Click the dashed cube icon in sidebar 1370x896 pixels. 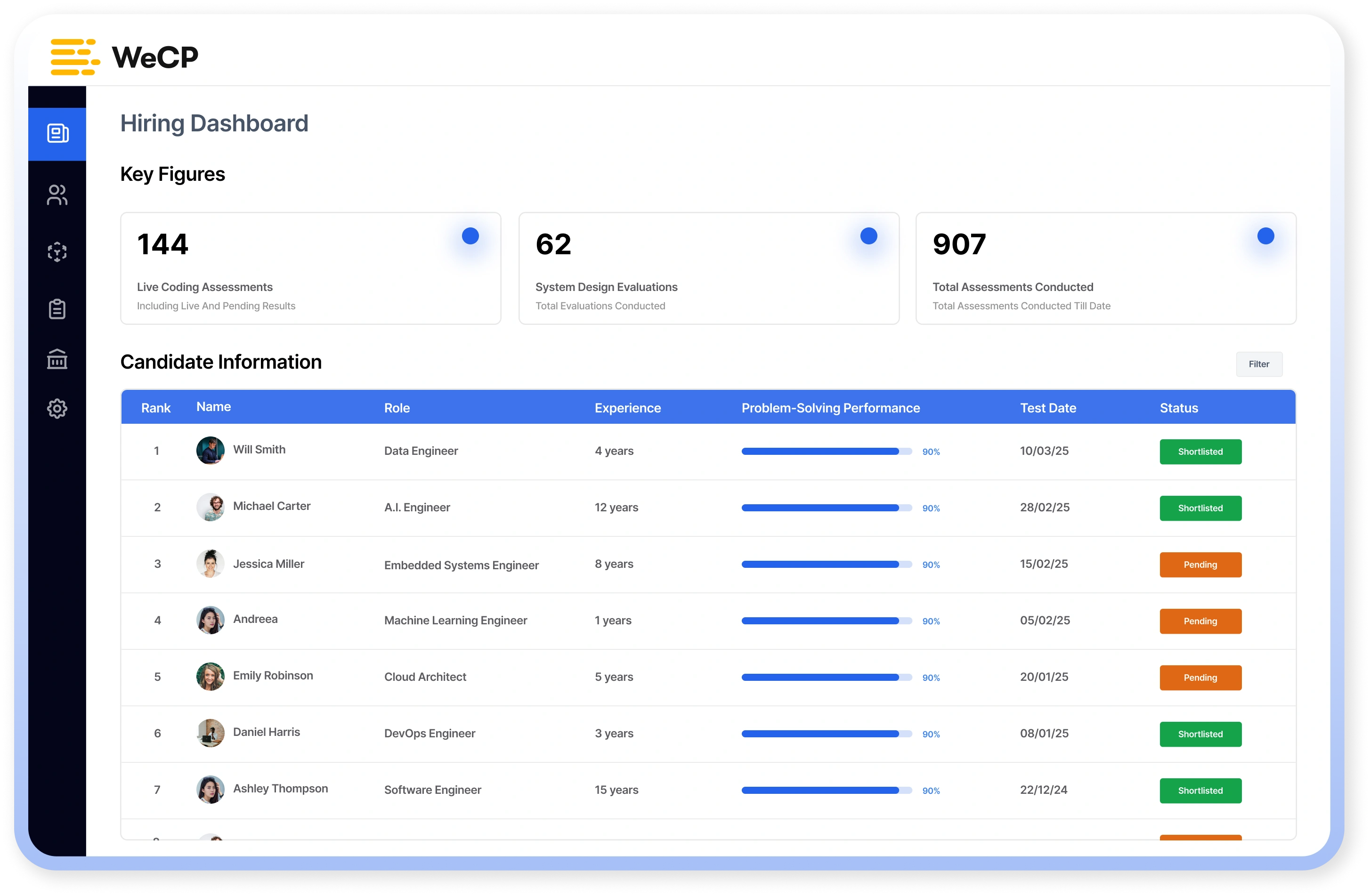point(57,252)
